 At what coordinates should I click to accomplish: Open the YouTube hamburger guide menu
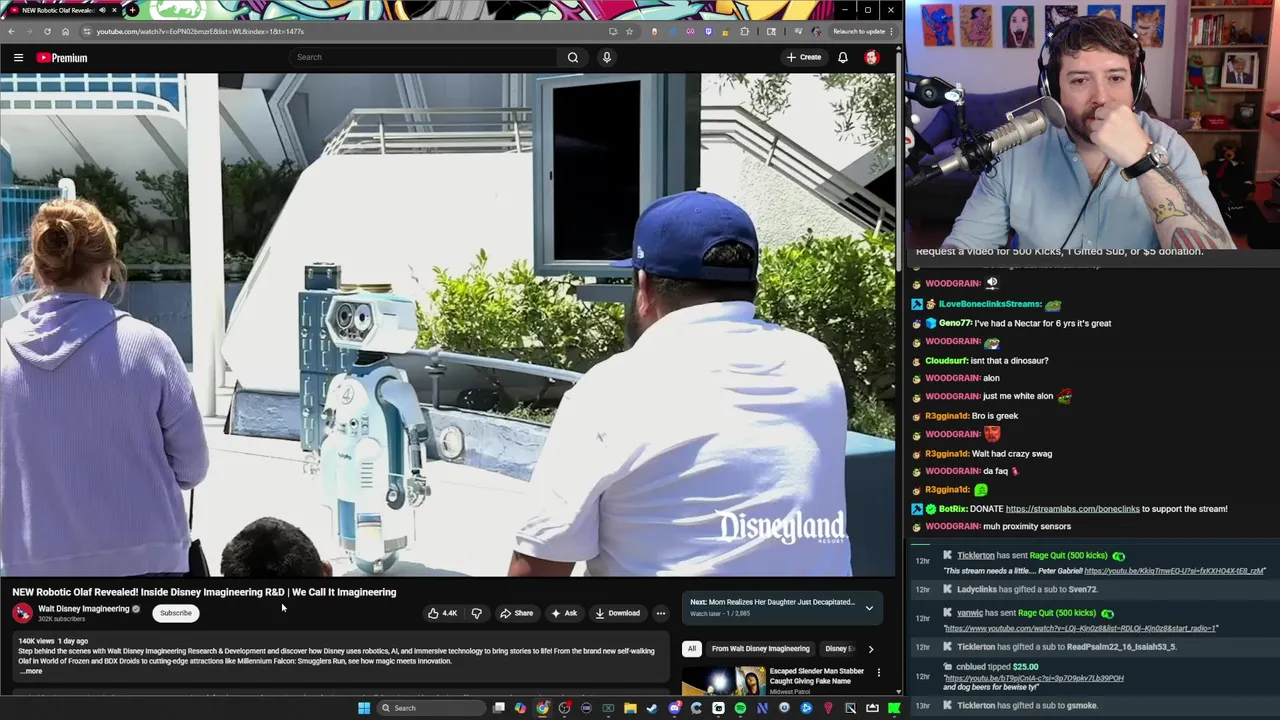click(18, 58)
